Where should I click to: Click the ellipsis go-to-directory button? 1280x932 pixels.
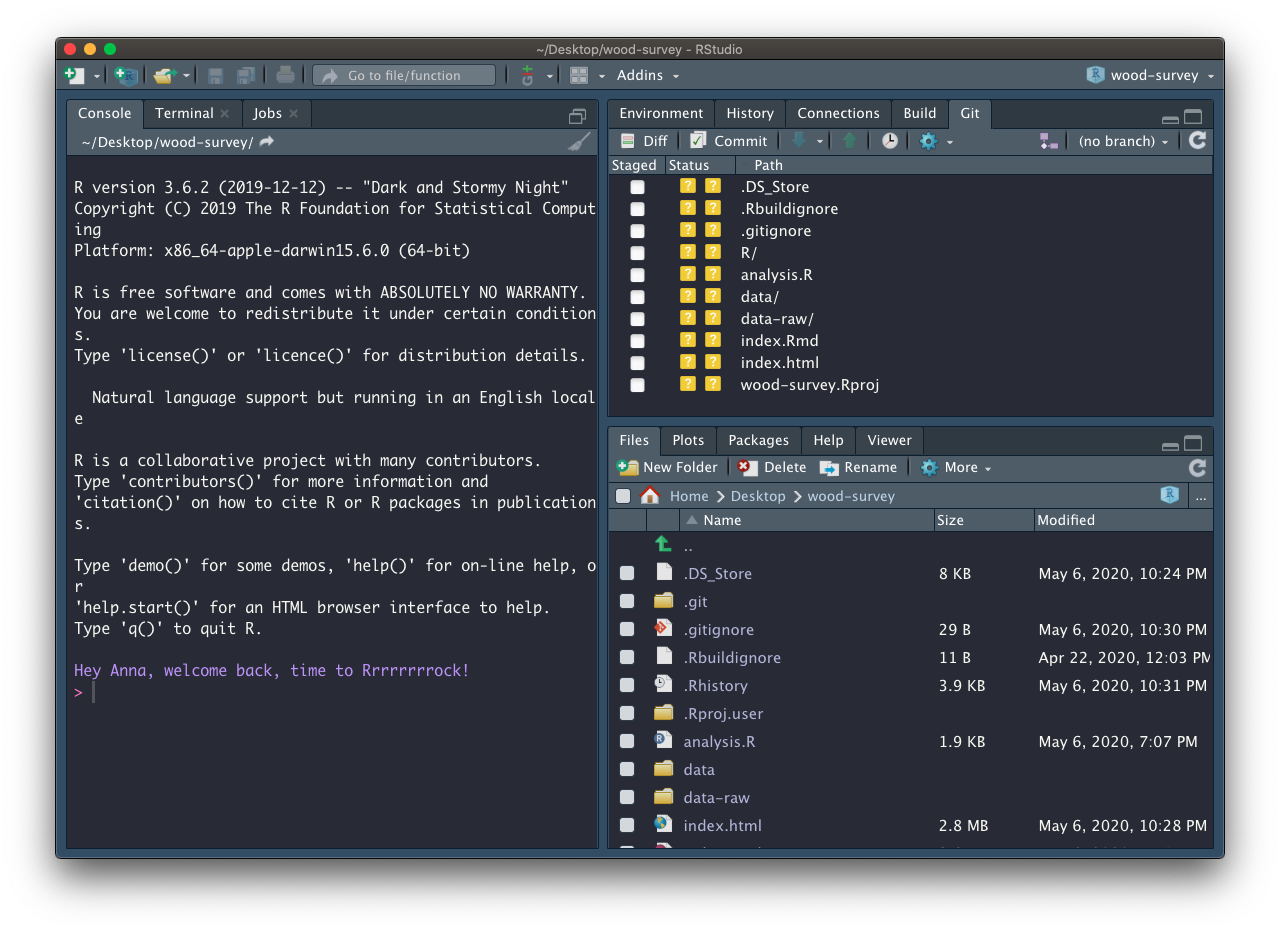tap(1201, 496)
